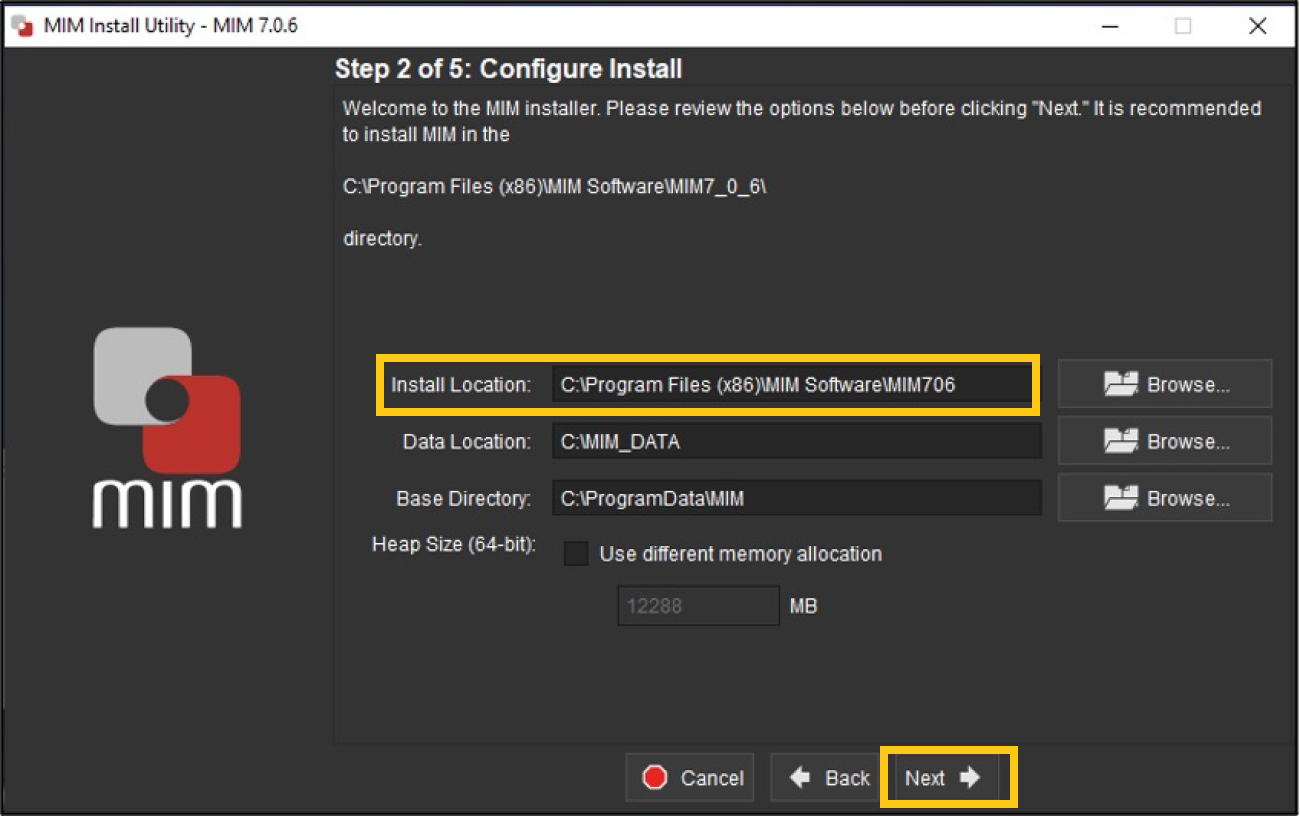Viewport: 1300px width, 816px height.
Task: Click the 'Base Directory:' label
Action: click(x=464, y=499)
